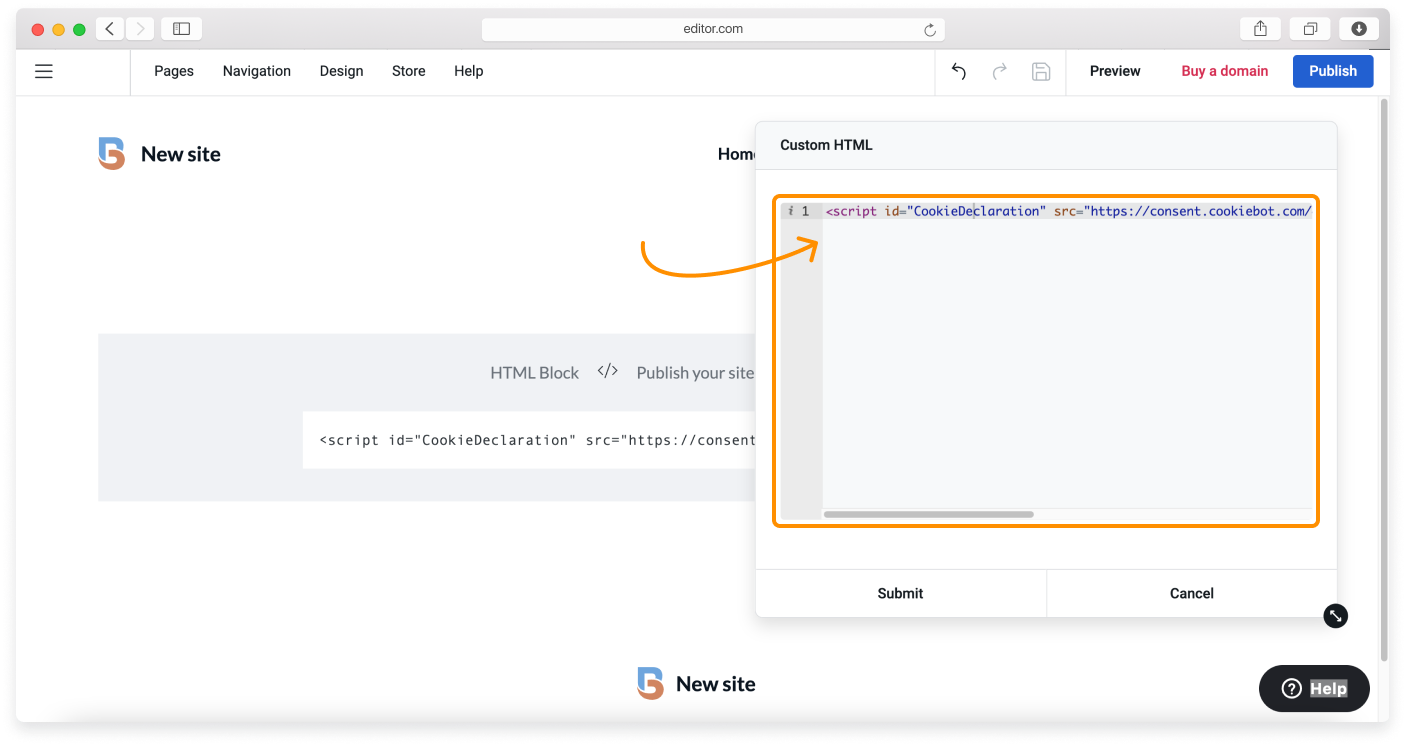
Task: Click the page reload icon
Action: click(930, 30)
